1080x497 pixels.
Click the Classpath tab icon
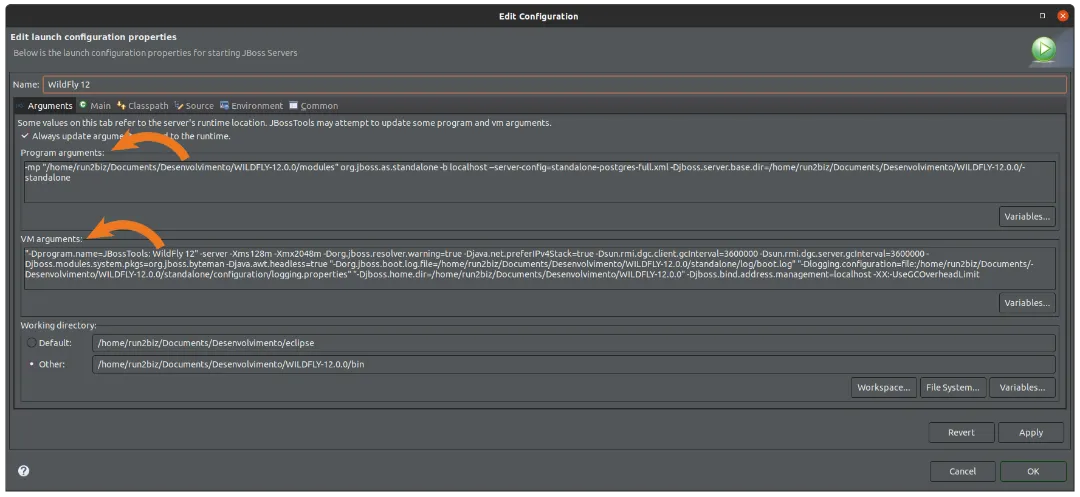[x=121, y=105]
